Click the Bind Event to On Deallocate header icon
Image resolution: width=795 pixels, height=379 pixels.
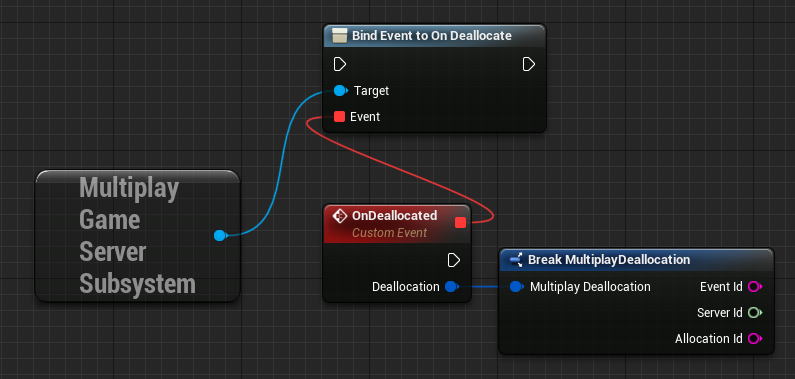point(339,36)
